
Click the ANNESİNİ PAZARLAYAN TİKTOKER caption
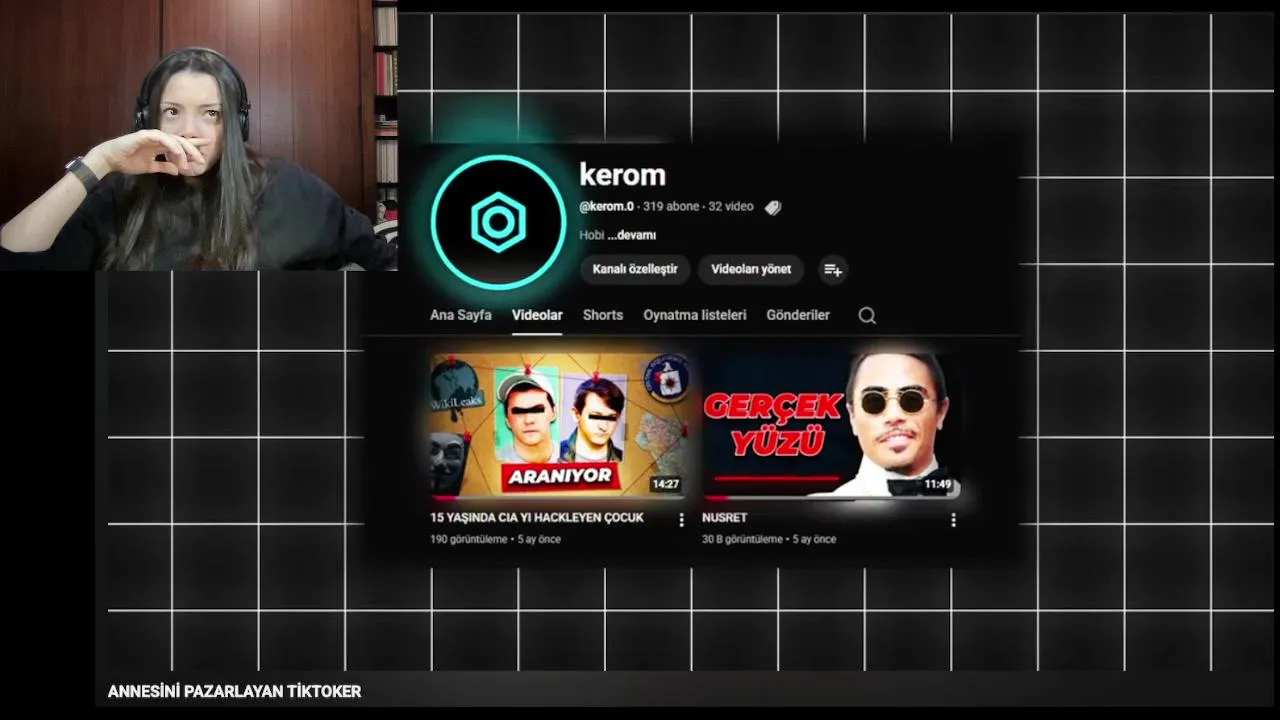[234, 691]
